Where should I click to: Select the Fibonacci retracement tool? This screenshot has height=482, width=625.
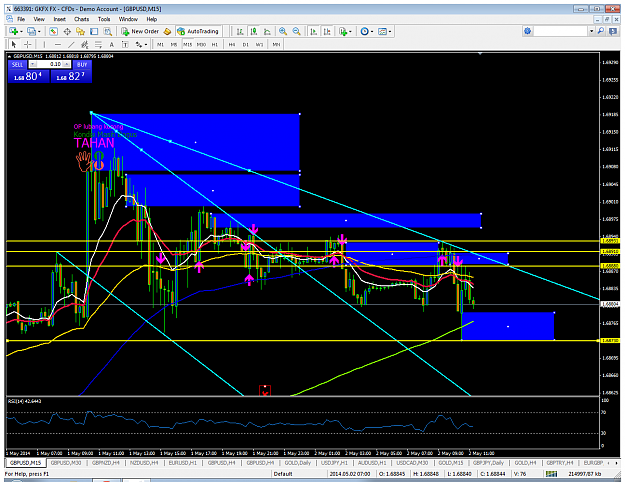coord(98,44)
